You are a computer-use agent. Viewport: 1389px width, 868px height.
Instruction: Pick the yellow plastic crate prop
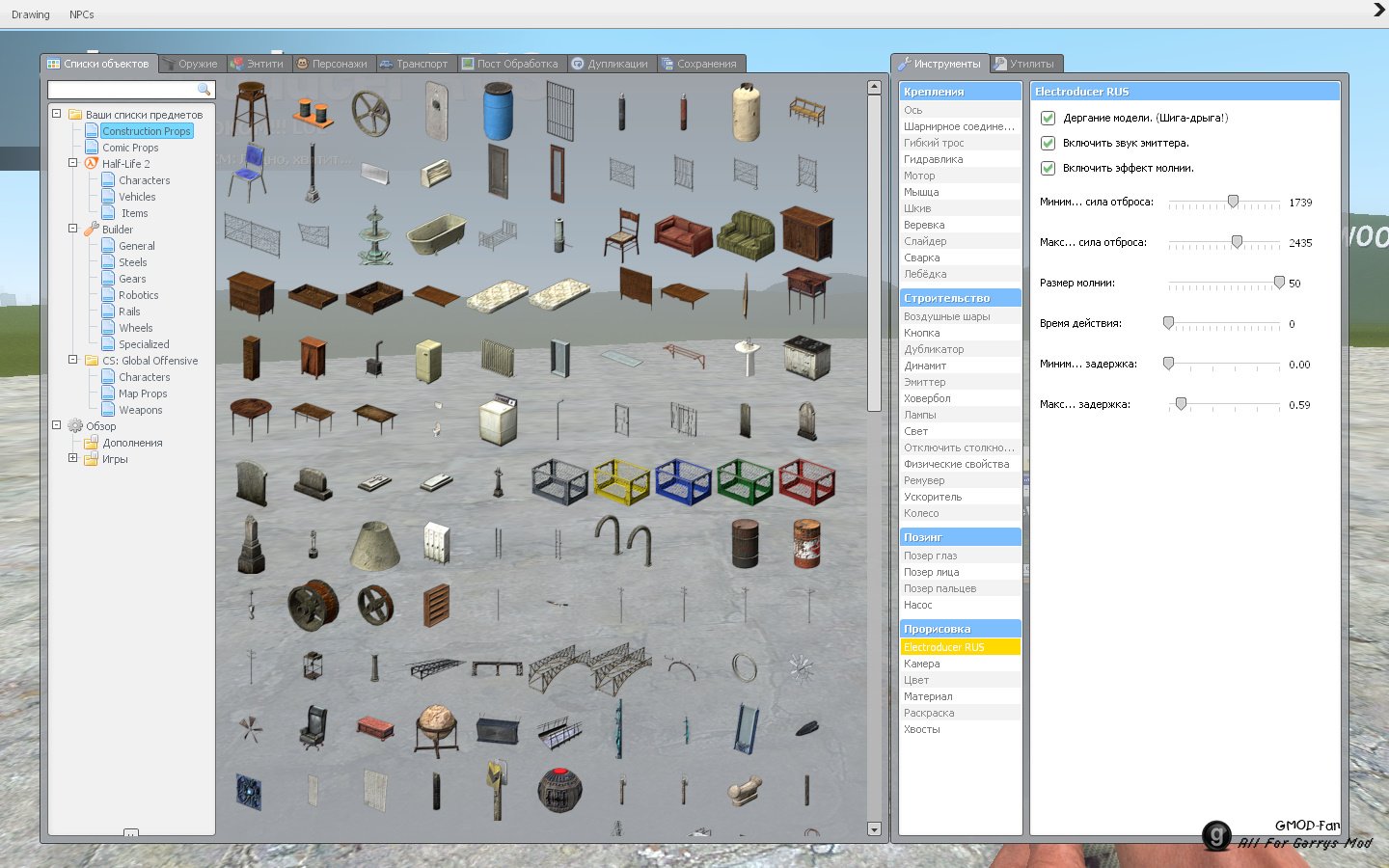click(x=621, y=481)
